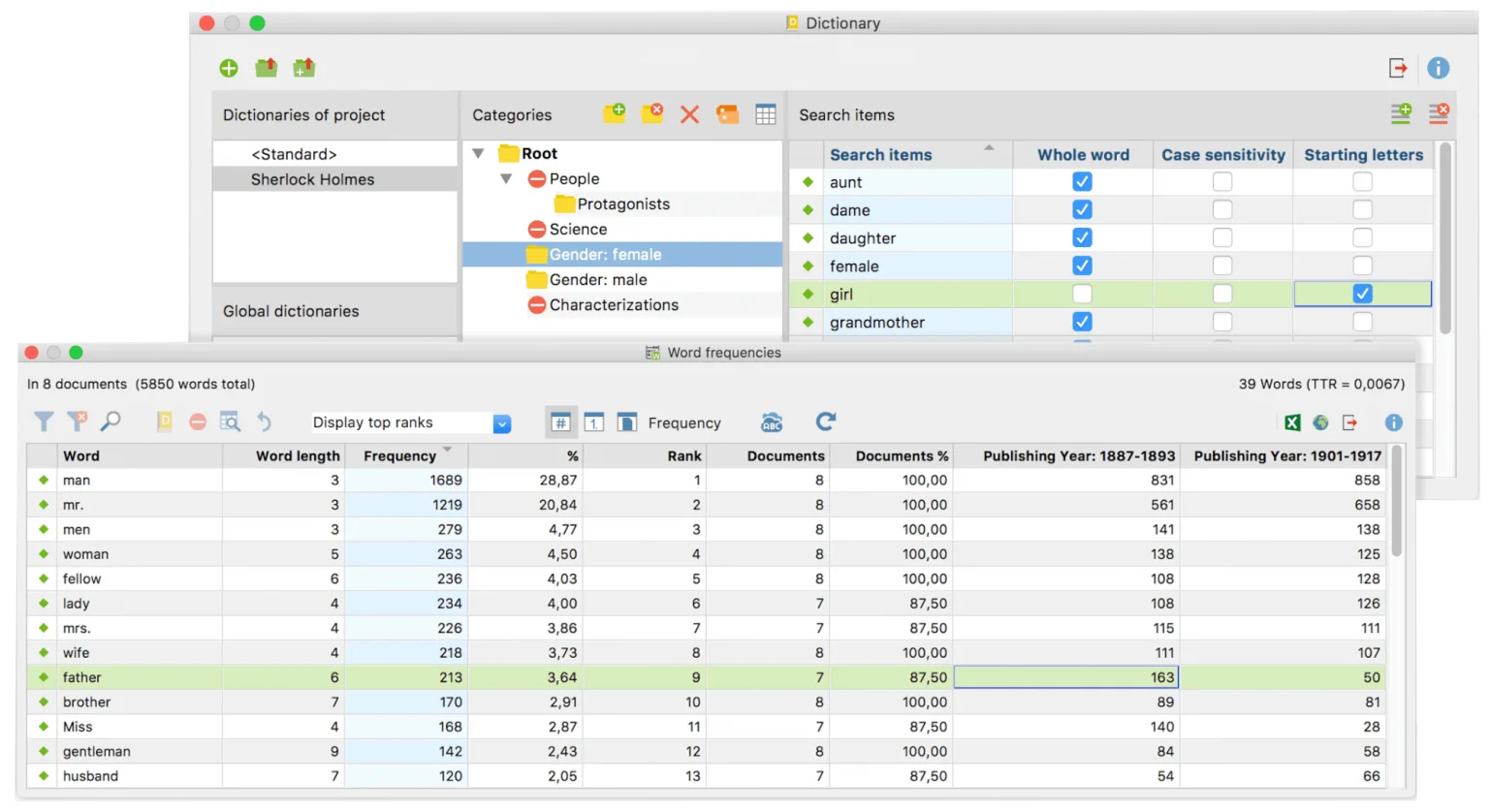Image resolution: width=1489 pixels, height=812 pixels.
Task: Click the green plus New dictionary icon
Action: click(229, 68)
